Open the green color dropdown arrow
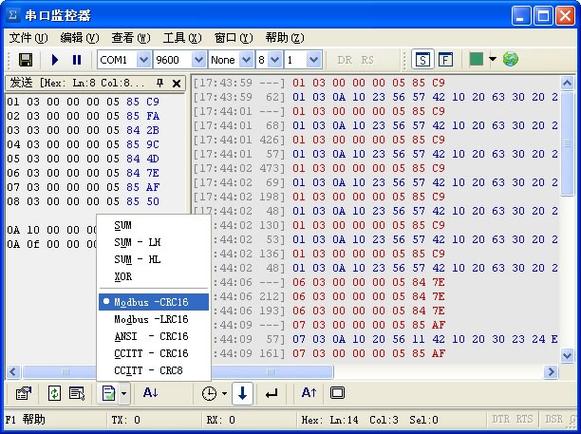The width and height of the screenshot is (581, 434). coord(492,59)
